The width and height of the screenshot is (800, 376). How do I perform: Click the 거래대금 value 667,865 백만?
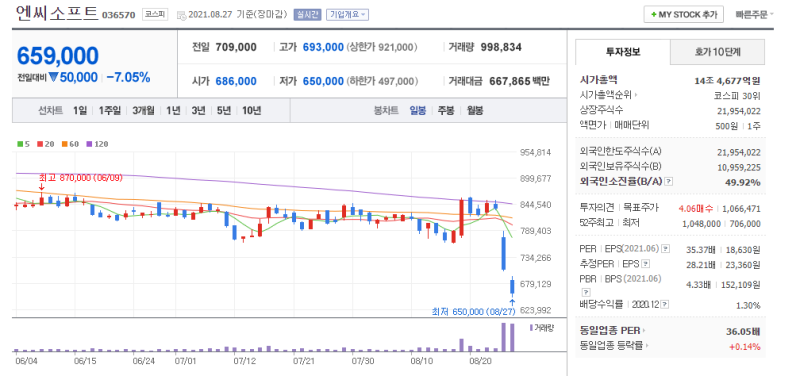point(519,81)
